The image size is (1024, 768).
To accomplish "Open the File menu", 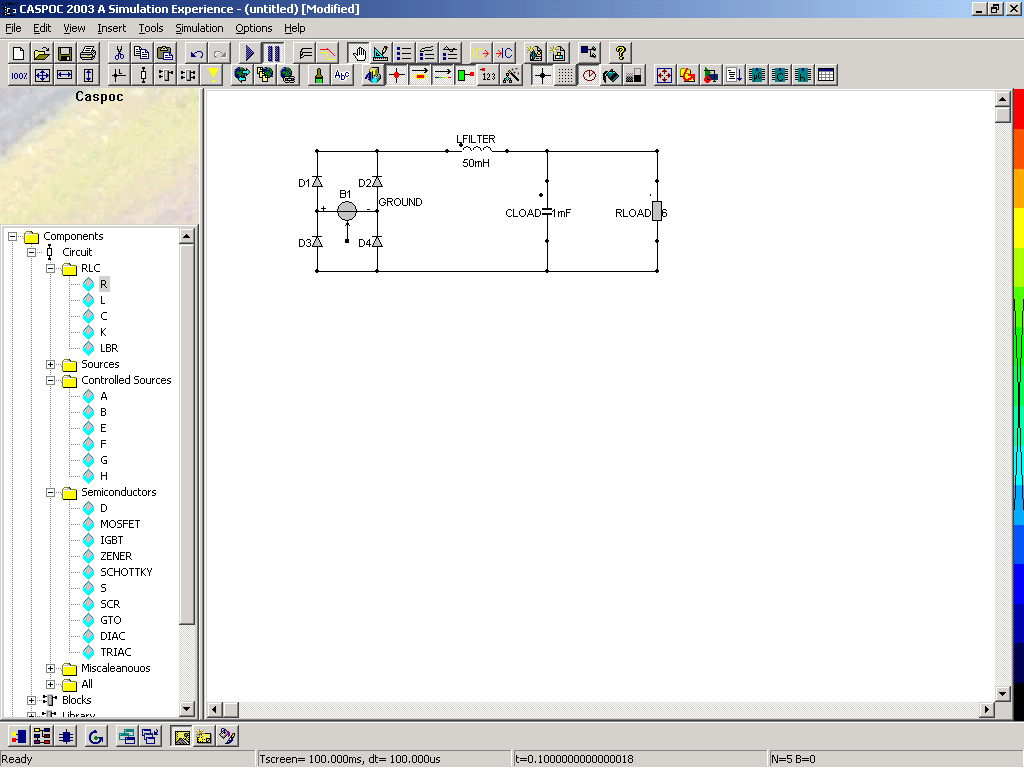I will coord(13,28).
